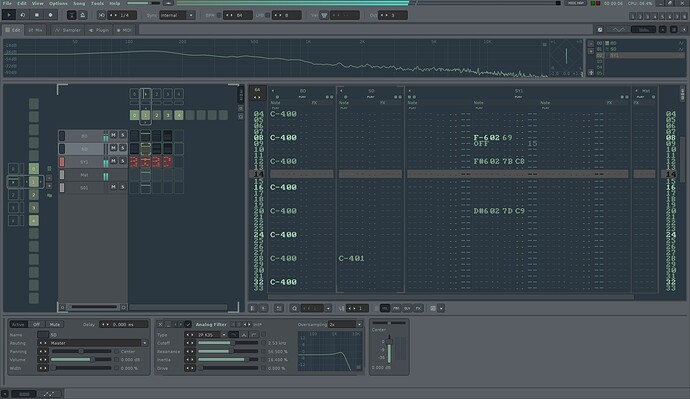This screenshot has width=690, height=399.
Task: Switch to the Sampler tab
Action: pos(67,30)
